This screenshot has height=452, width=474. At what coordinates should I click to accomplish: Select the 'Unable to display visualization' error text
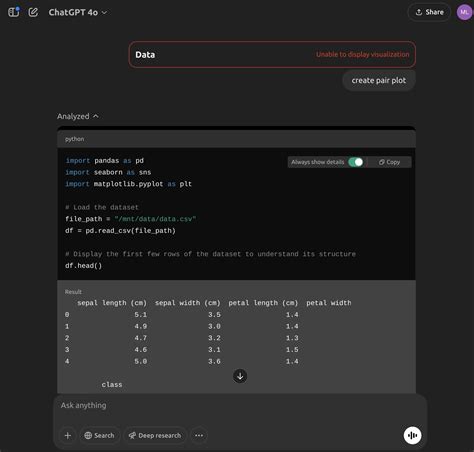point(362,54)
